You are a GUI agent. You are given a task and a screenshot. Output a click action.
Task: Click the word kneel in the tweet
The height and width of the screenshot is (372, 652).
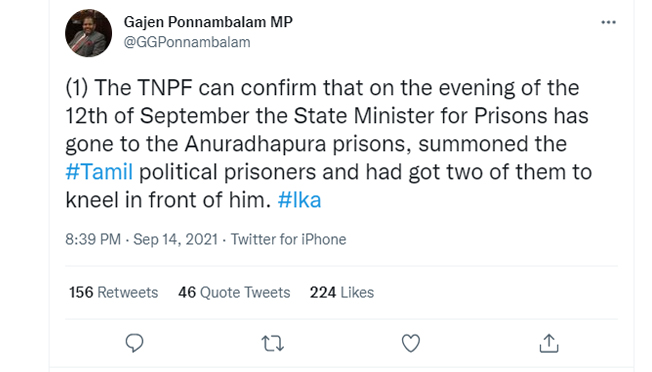(x=92, y=200)
